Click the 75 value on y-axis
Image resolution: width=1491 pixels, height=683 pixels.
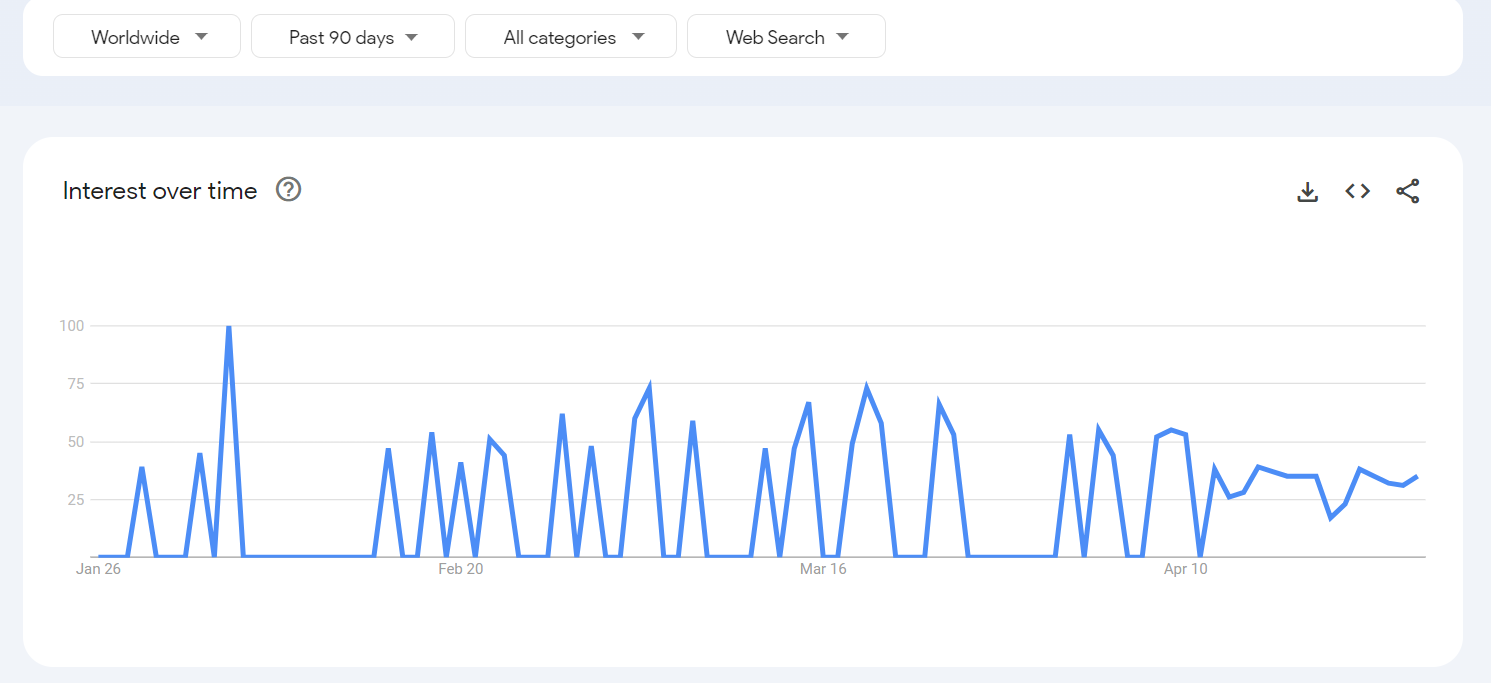(x=75, y=384)
